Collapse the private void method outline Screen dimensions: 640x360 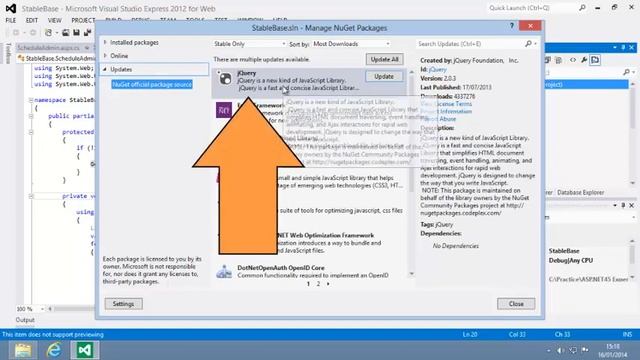click(x=31, y=196)
